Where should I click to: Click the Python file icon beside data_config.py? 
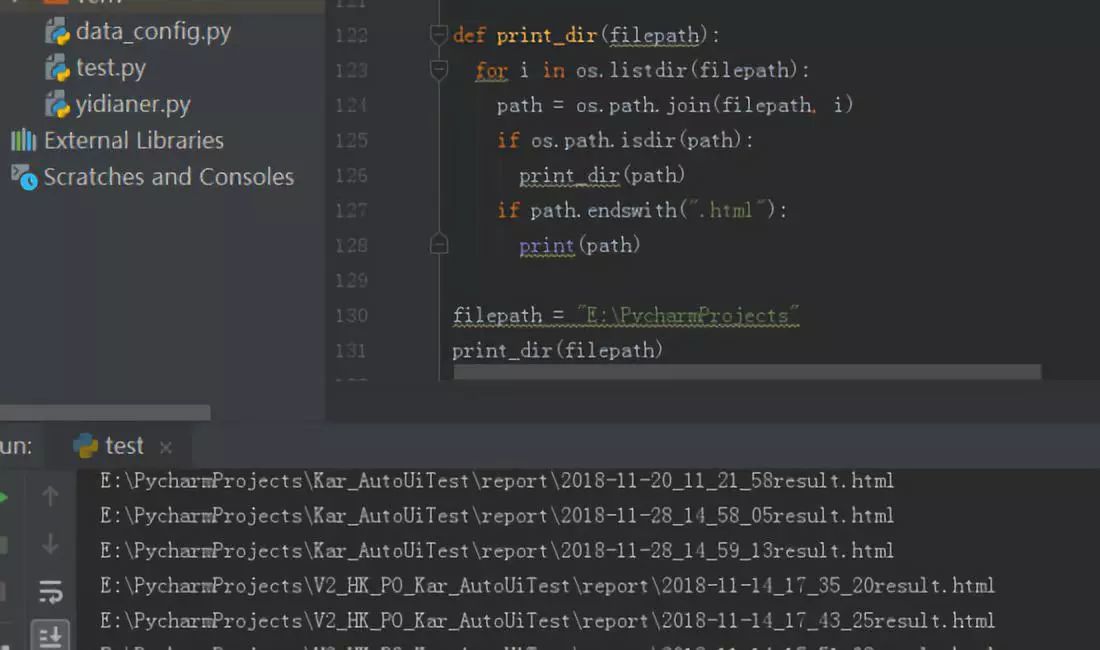pos(58,32)
